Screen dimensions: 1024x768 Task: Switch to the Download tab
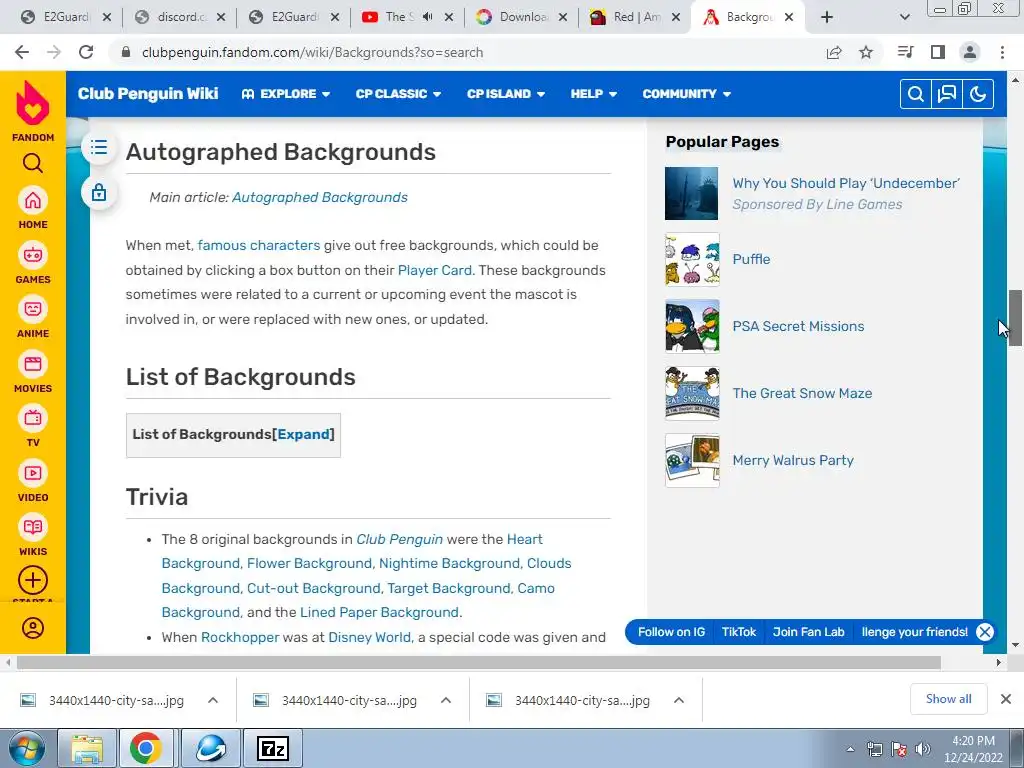click(521, 17)
